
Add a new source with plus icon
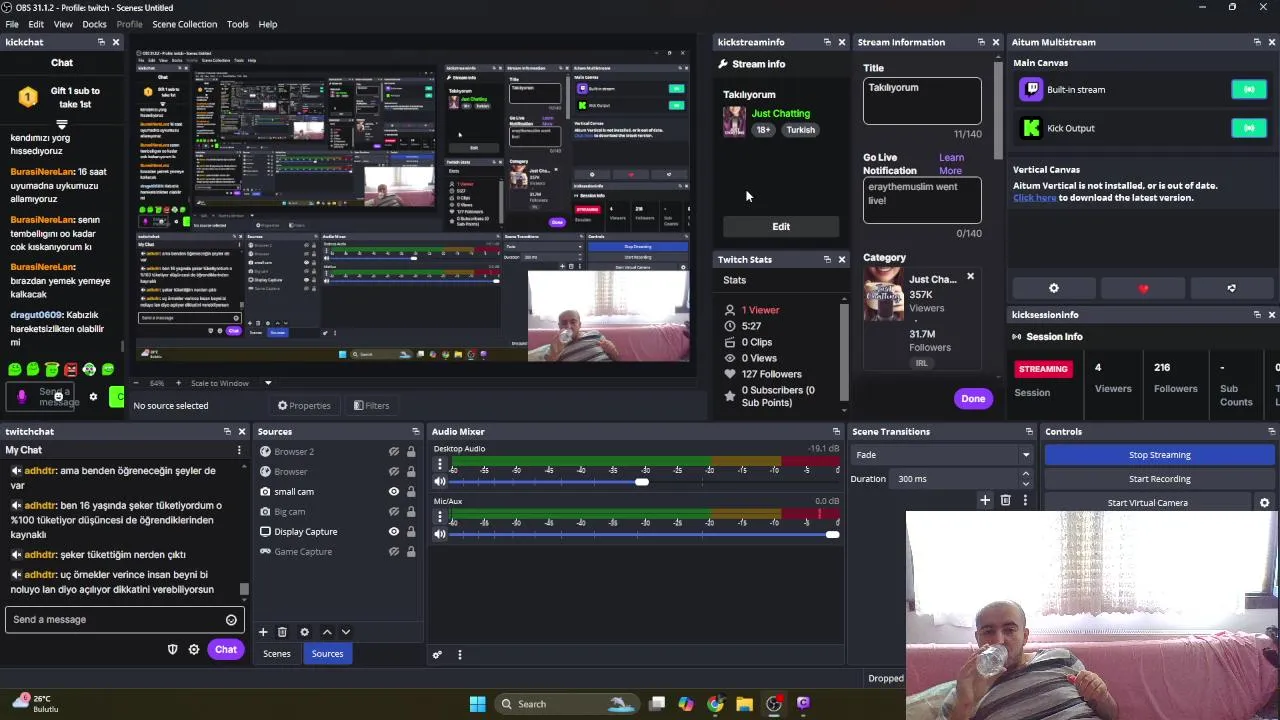263,632
